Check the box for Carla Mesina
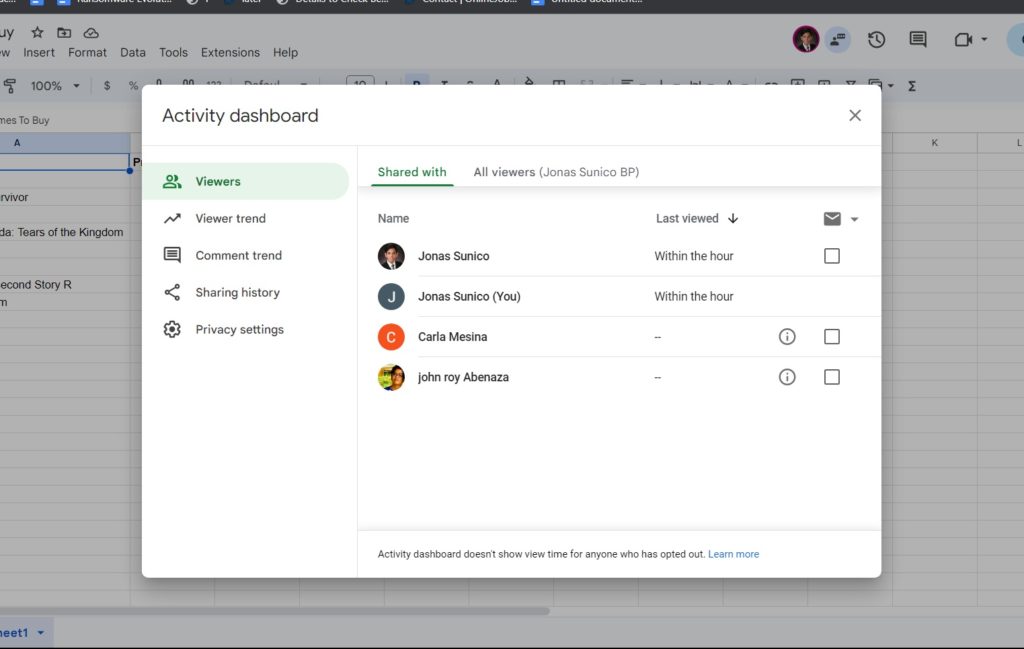 [832, 337]
